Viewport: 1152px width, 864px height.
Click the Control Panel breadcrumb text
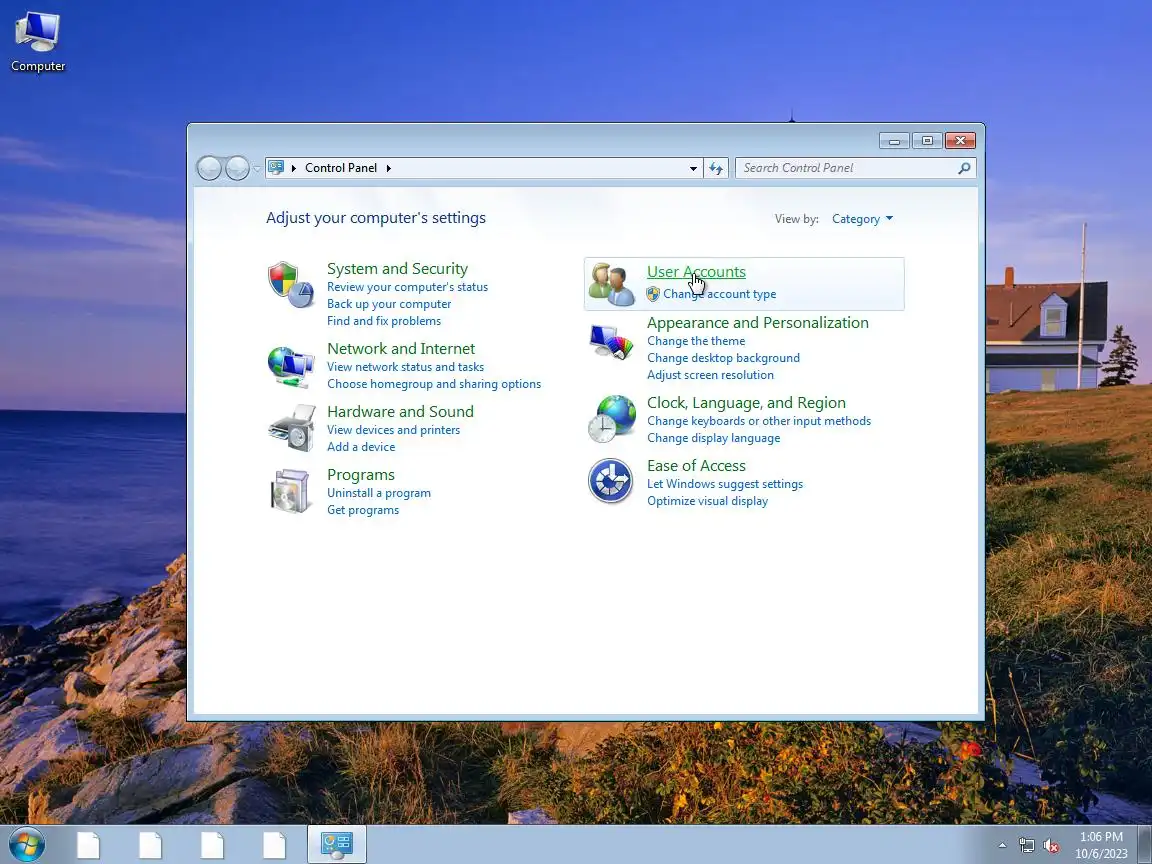point(341,168)
